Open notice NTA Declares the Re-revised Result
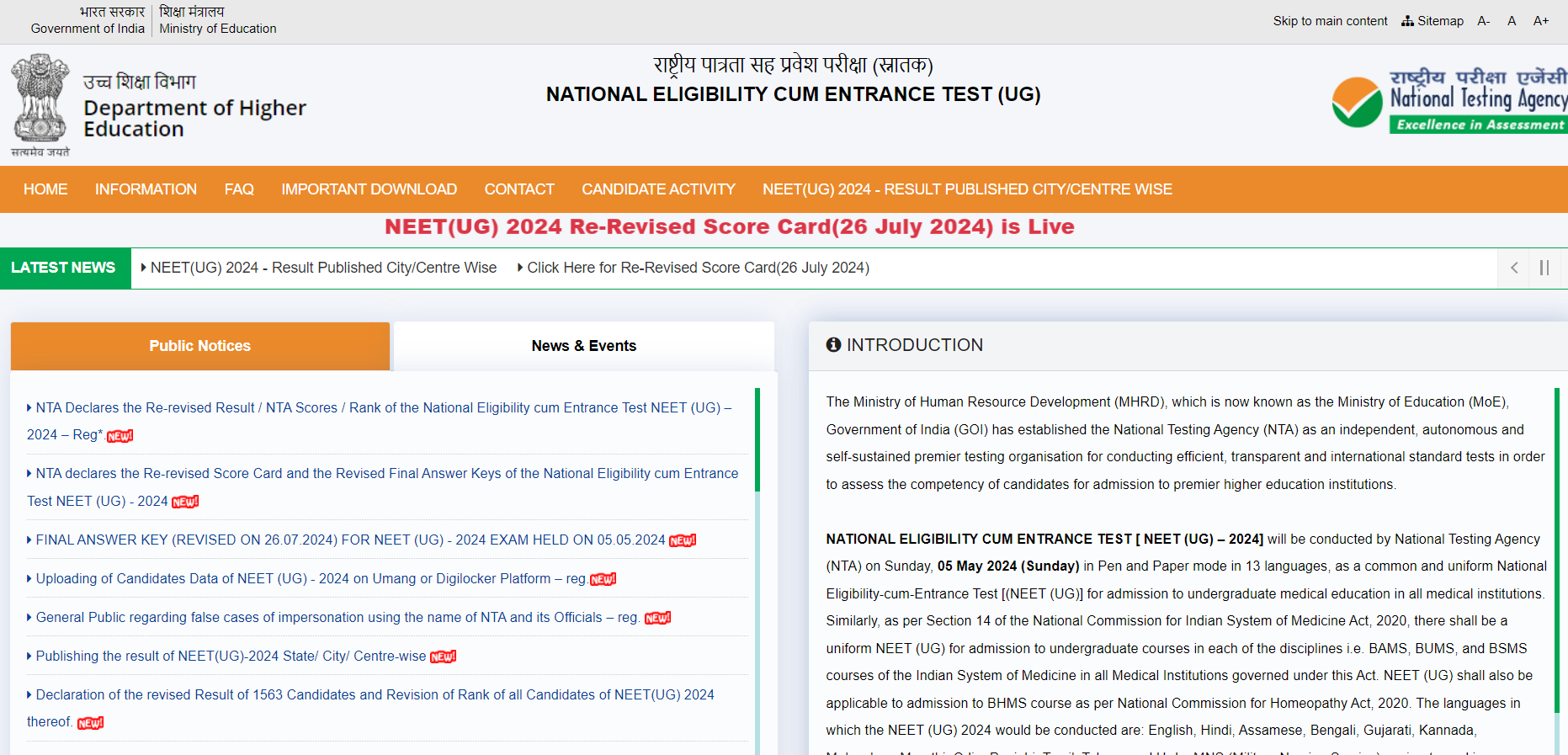Viewport: 1568px width, 755px height. coord(380,421)
